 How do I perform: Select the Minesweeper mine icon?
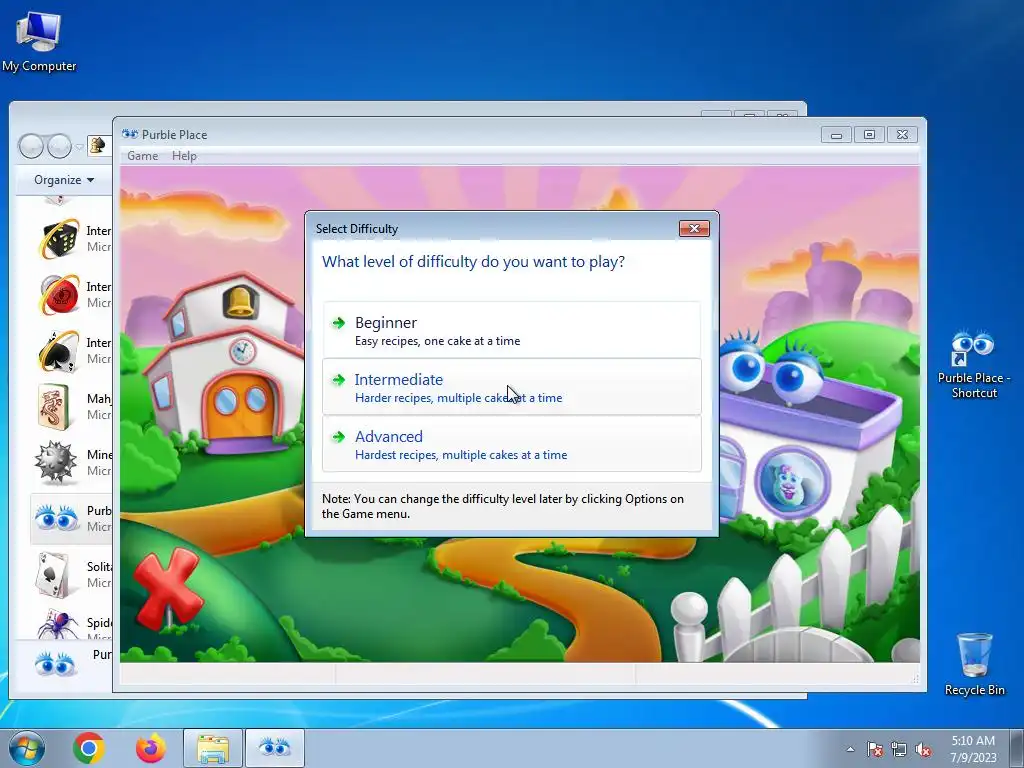tap(56, 463)
